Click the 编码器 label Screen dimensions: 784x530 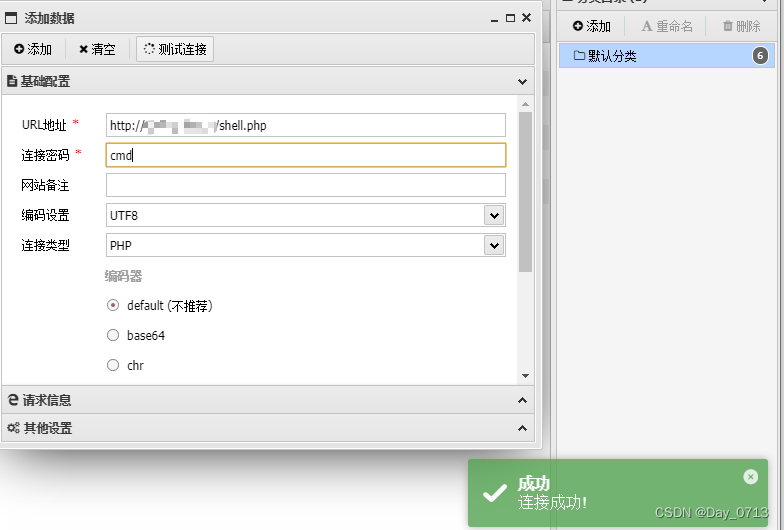[x=124, y=276]
